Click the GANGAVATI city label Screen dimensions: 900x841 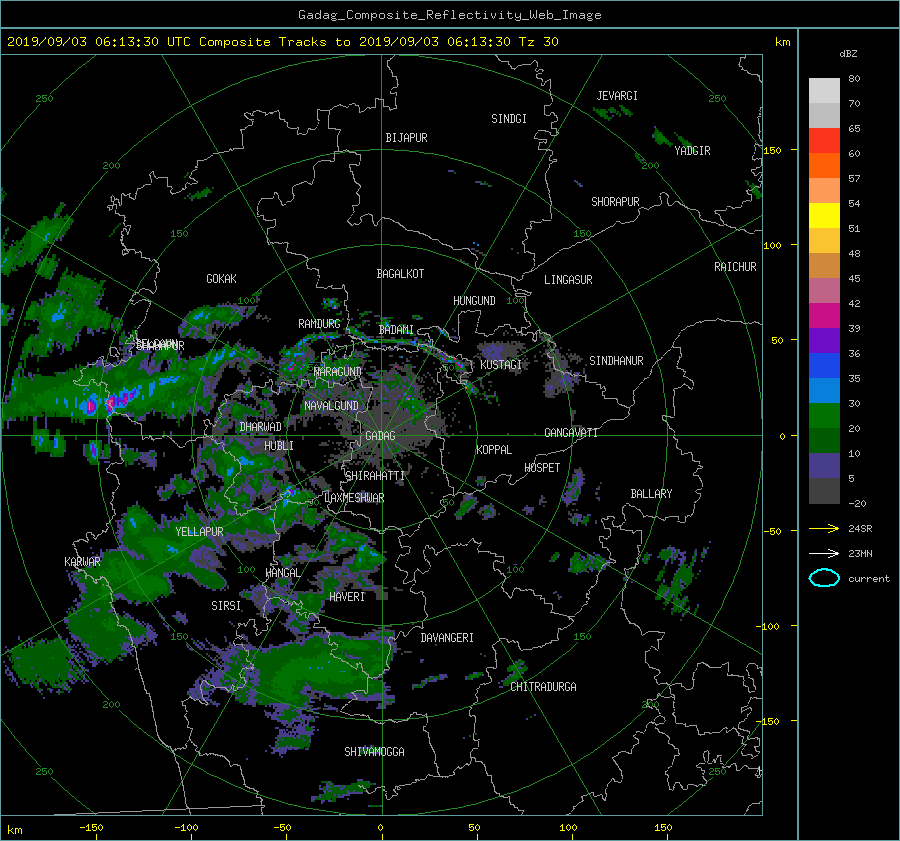pos(571,432)
